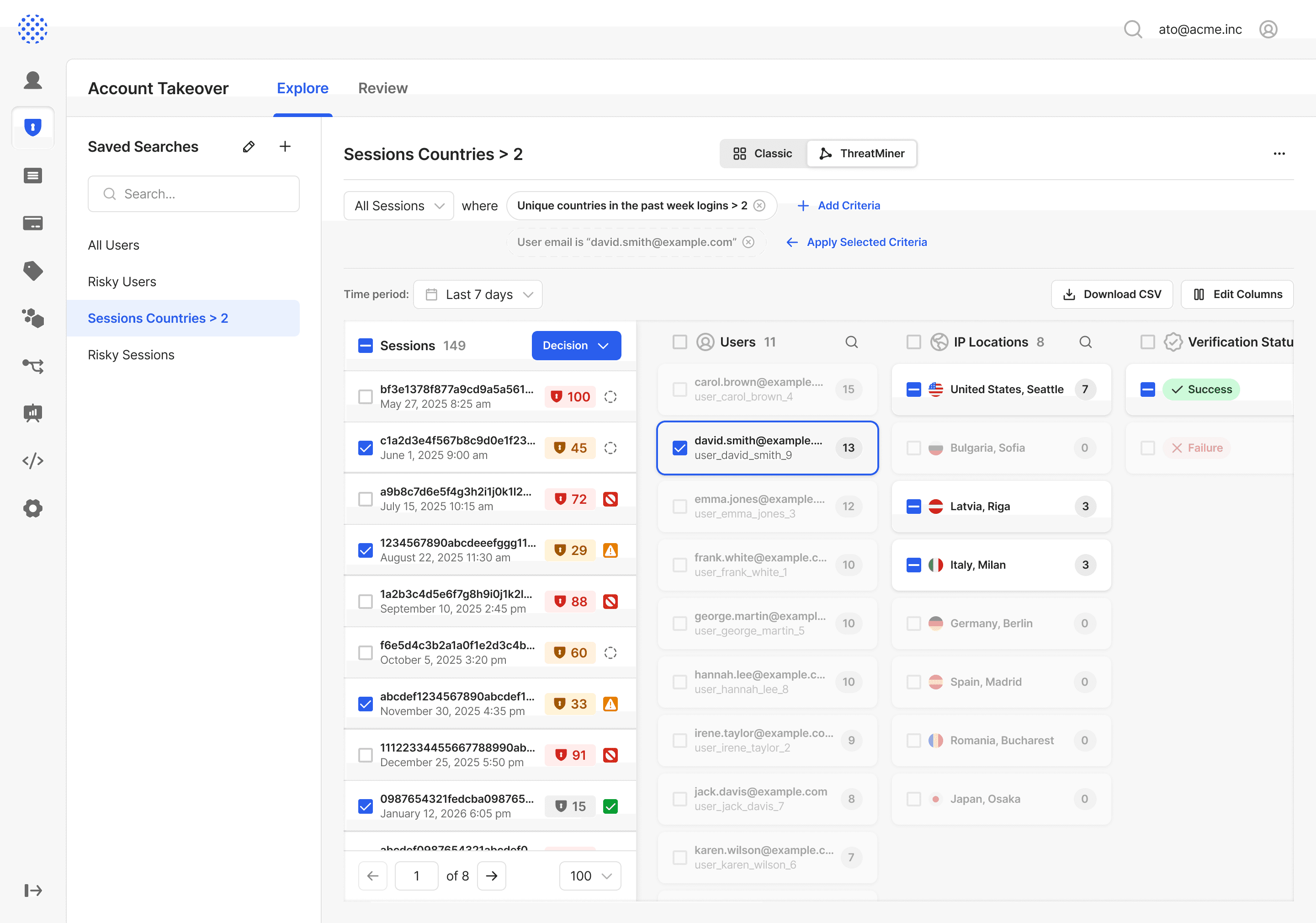Click Download CSV button
Screen dimensions: 1316x923
tap(1111, 295)
